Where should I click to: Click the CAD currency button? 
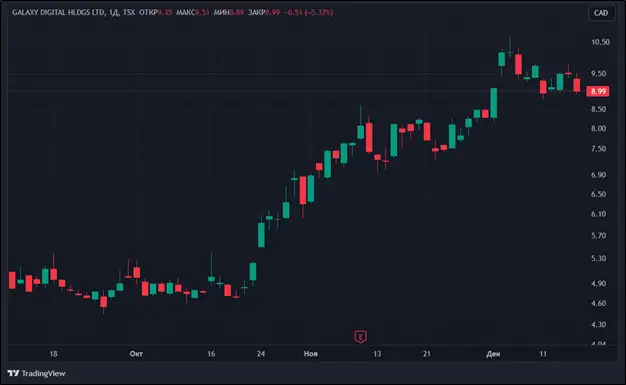point(601,13)
